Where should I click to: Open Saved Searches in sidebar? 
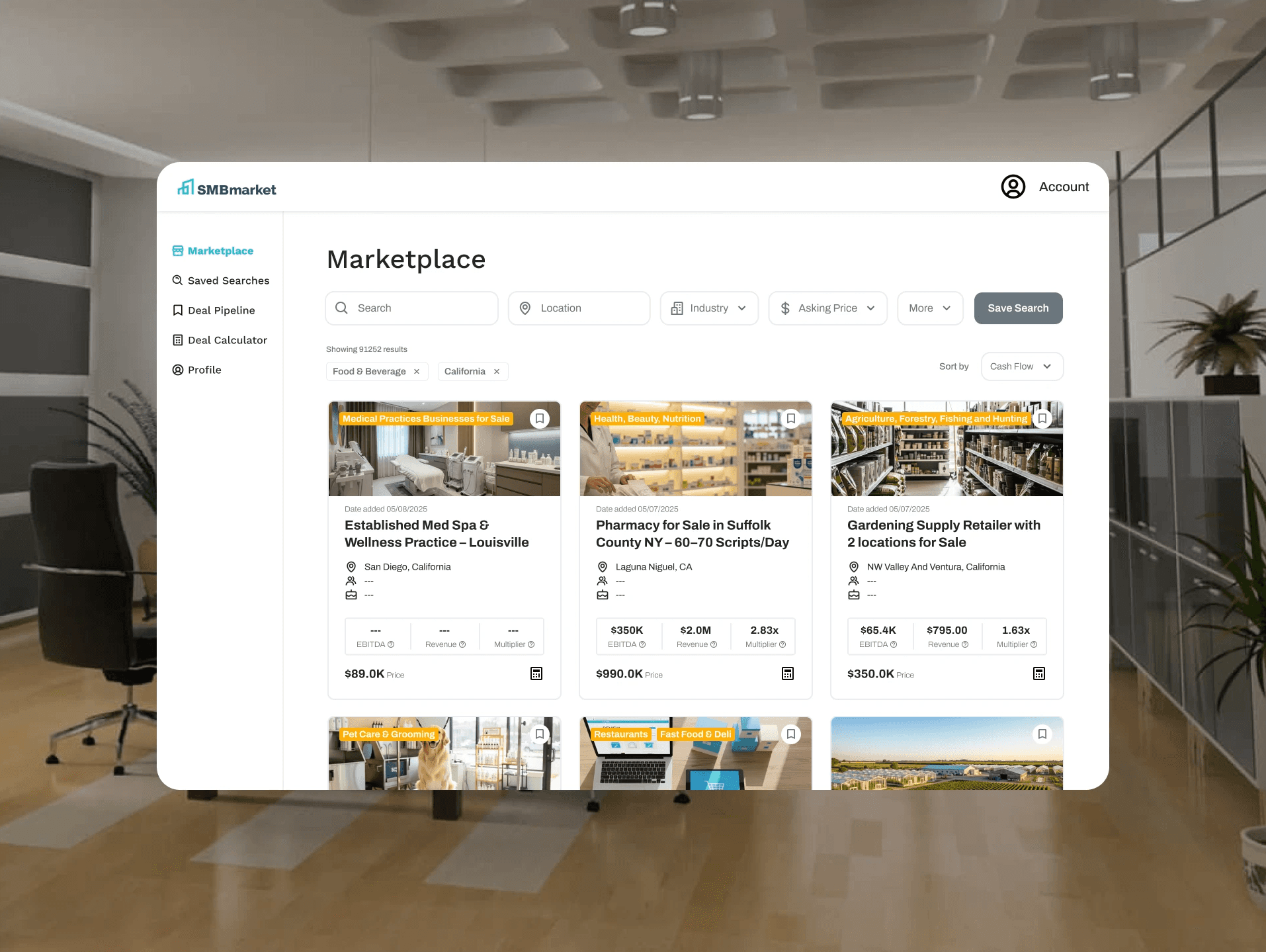tap(221, 281)
